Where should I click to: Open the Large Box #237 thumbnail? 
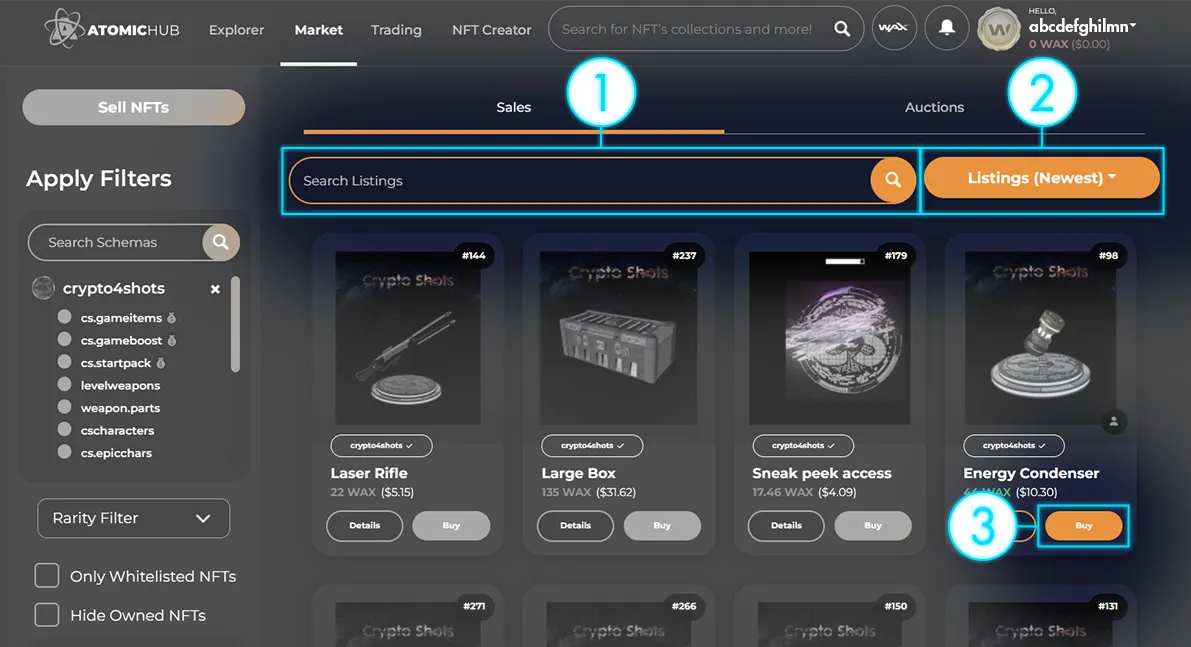coord(618,338)
